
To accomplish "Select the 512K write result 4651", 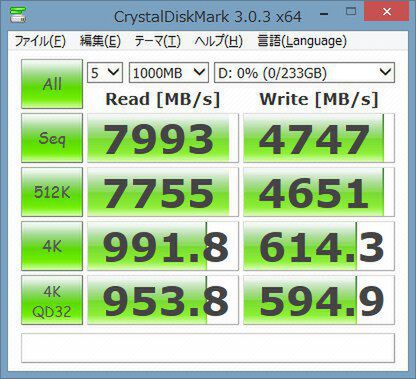I will (x=319, y=192).
